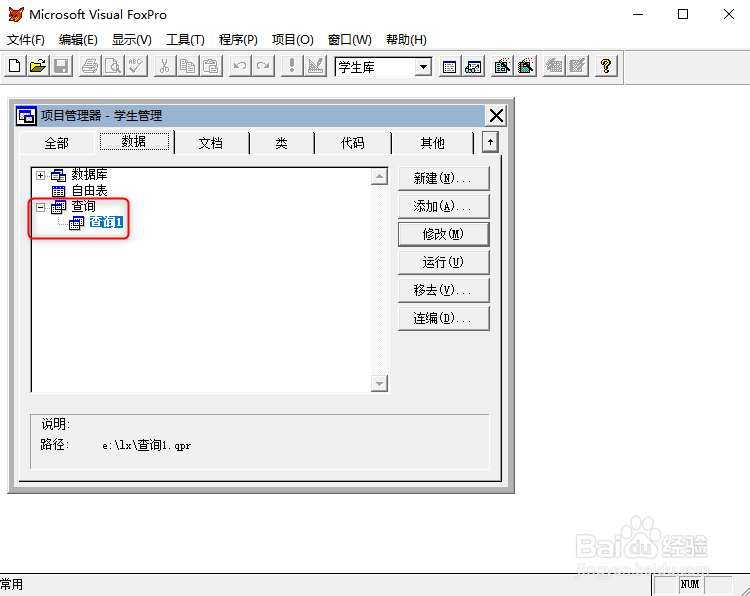This screenshot has height=596, width=750.
Task: Switch to the 全部 tab
Action: [56, 143]
